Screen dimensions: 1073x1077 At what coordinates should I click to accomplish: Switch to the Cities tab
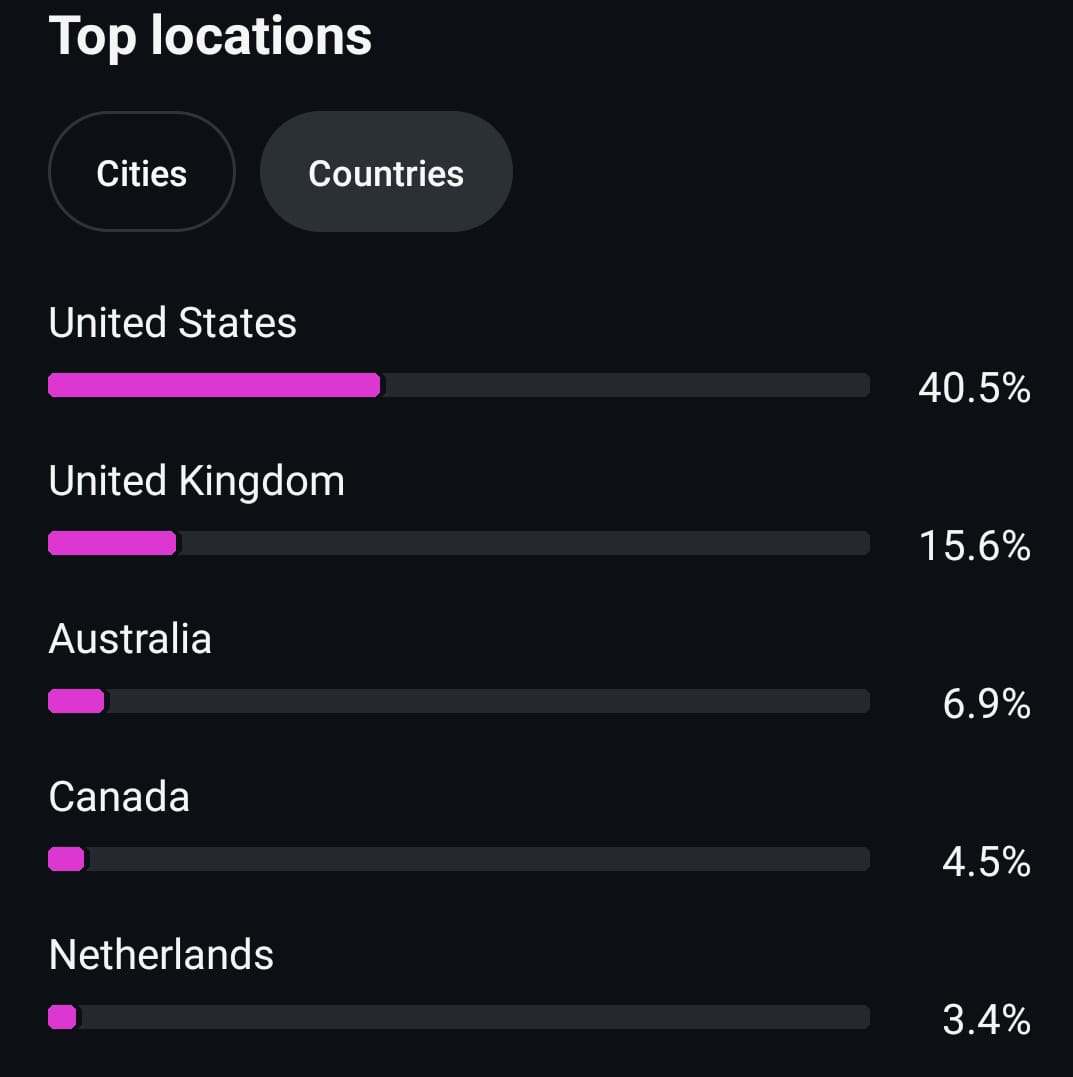click(141, 173)
